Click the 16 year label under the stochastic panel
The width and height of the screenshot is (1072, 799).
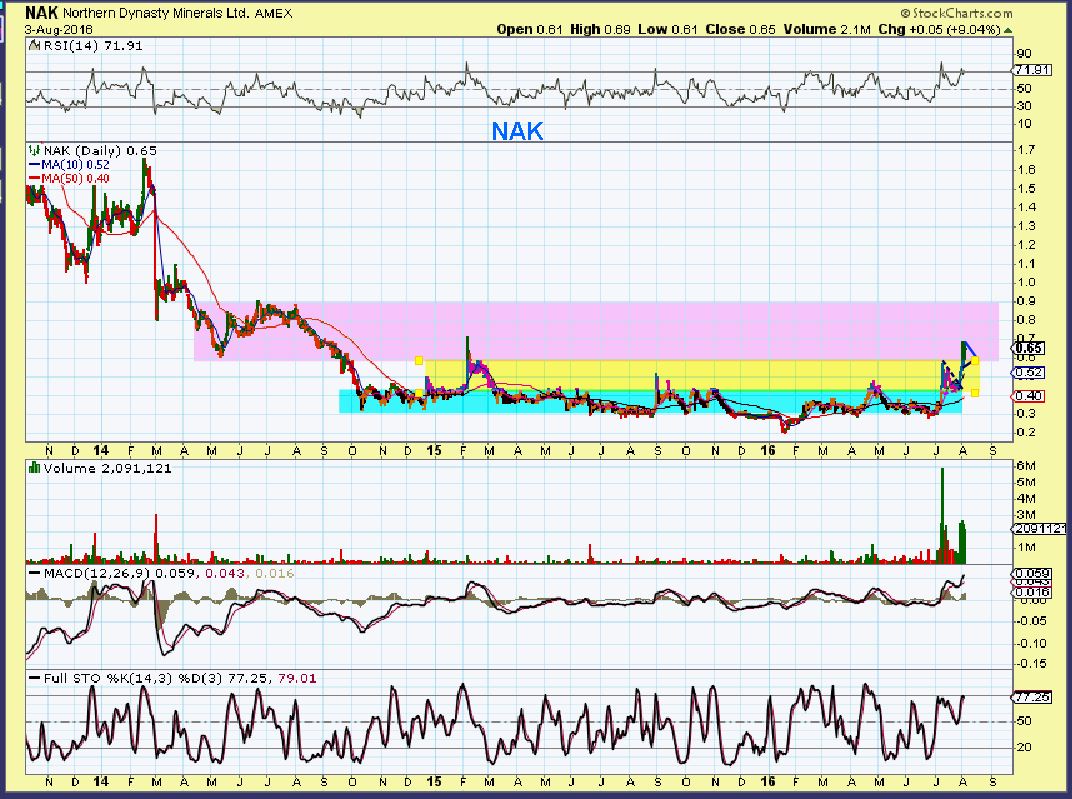tap(768, 782)
